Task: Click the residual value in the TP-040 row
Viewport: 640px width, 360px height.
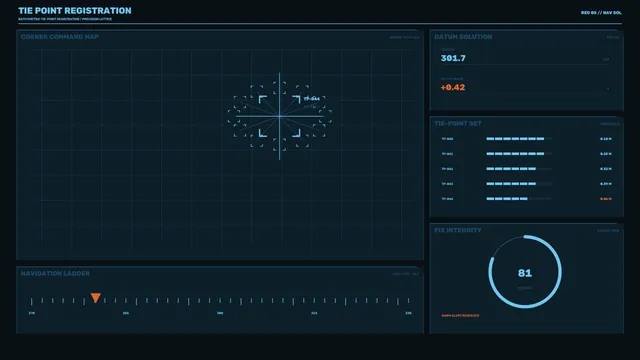Action: pyautogui.click(x=606, y=139)
